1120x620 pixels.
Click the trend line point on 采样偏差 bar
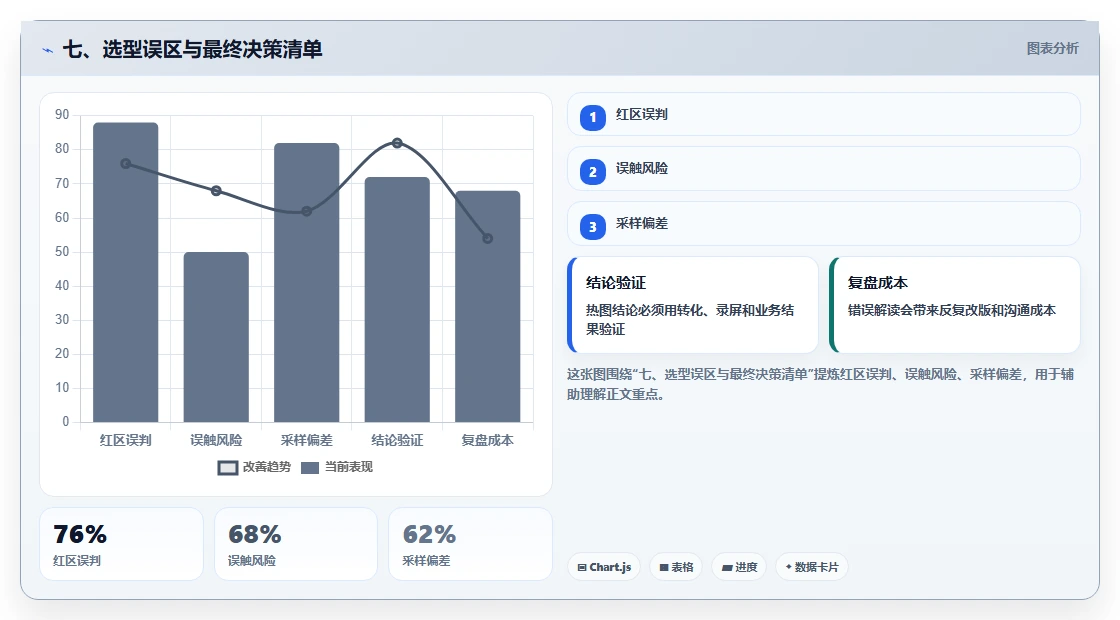coord(306,211)
